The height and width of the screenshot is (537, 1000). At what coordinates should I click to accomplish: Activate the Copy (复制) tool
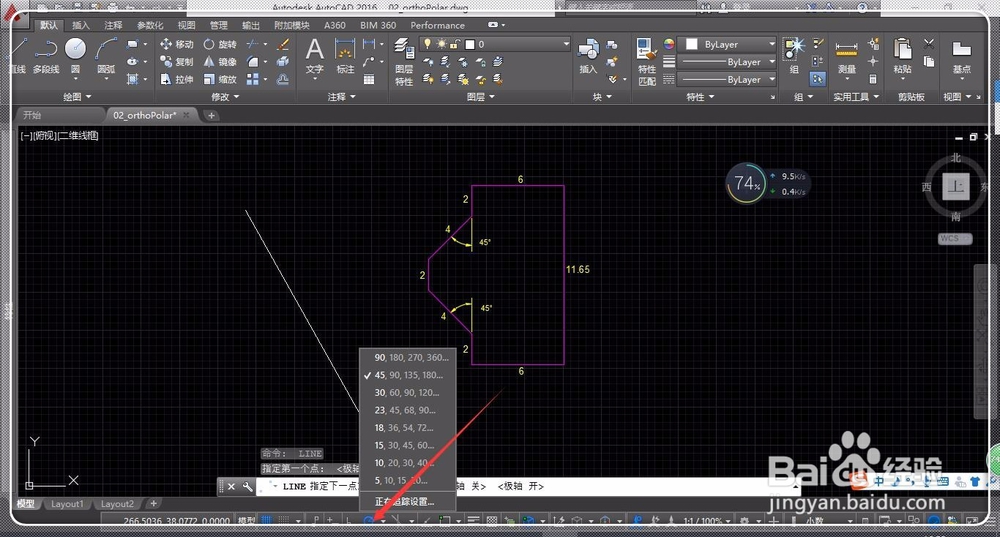(177, 61)
